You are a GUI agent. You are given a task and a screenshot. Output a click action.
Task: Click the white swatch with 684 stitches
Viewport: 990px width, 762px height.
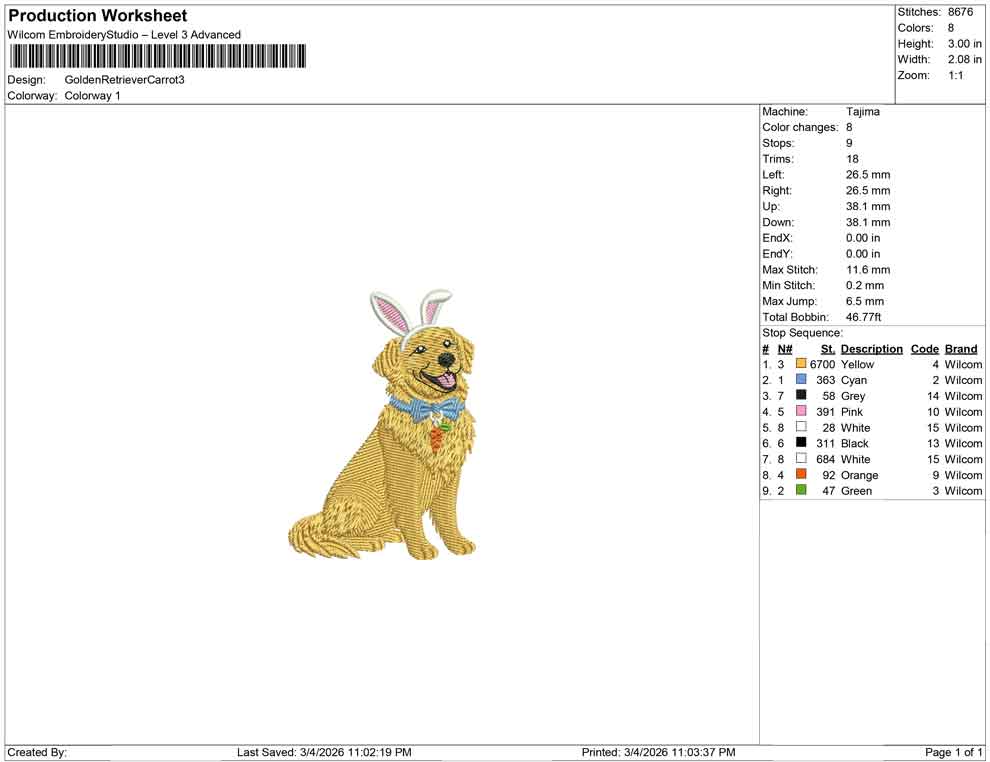801,458
